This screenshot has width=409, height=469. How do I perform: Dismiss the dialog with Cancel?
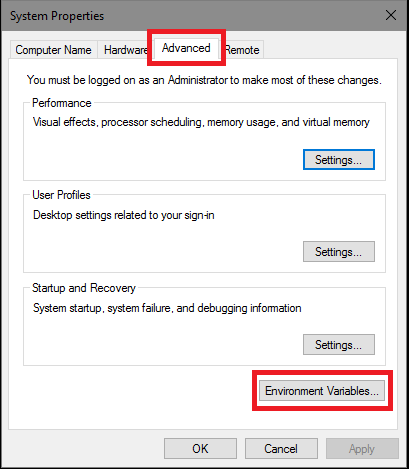281,449
